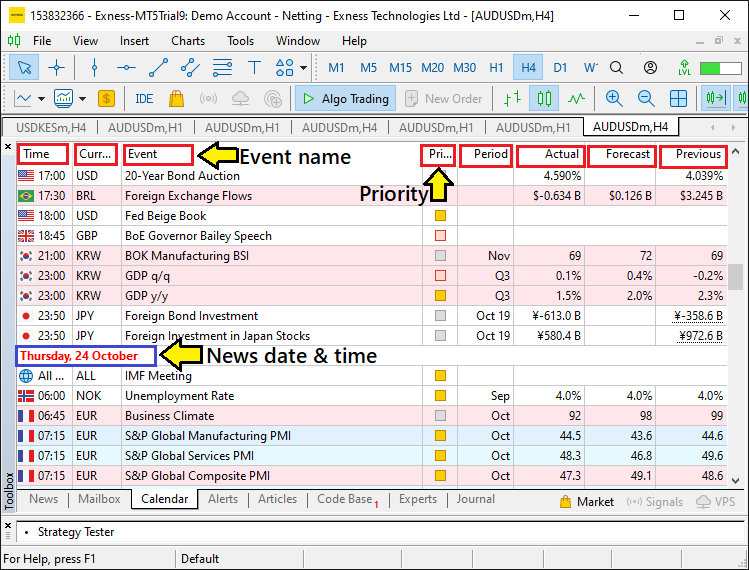Open the signals broadcast icon

208,99
